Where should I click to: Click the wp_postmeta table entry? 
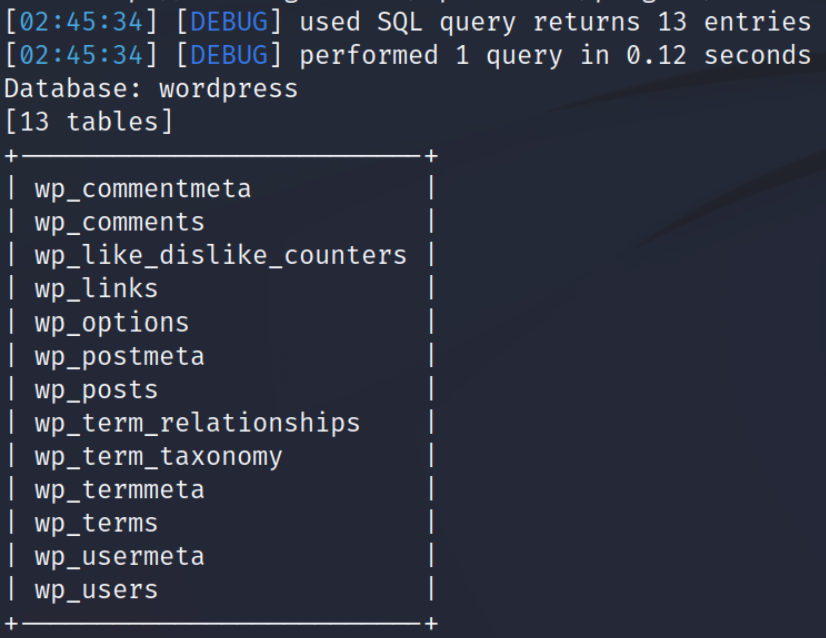(x=120, y=357)
